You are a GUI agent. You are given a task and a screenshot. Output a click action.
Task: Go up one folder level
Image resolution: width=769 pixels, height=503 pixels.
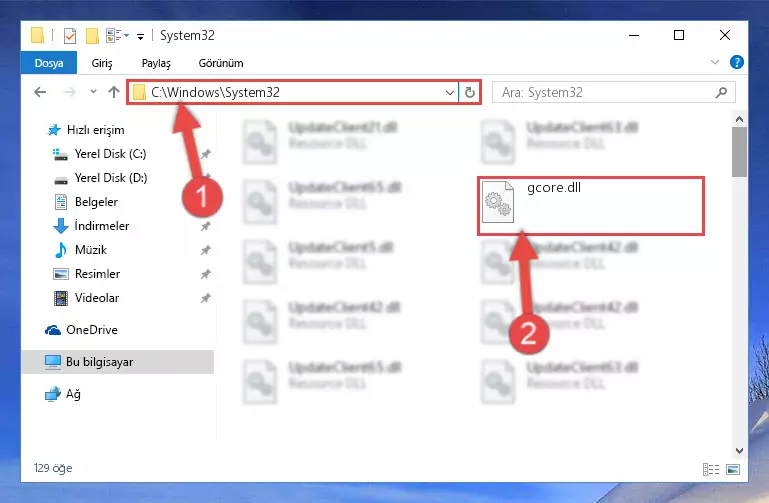click(114, 92)
